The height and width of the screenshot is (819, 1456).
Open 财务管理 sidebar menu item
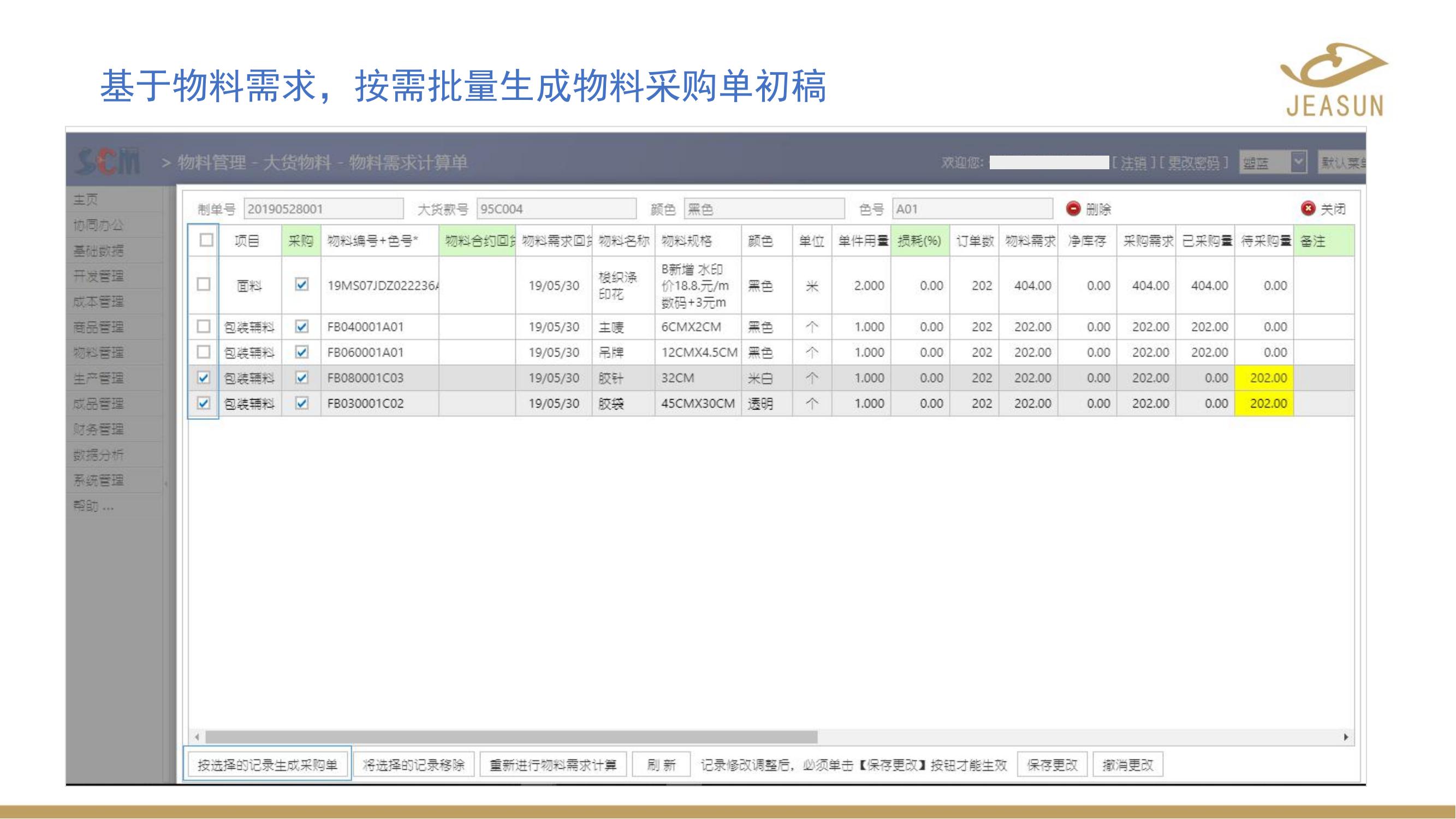(98, 429)
